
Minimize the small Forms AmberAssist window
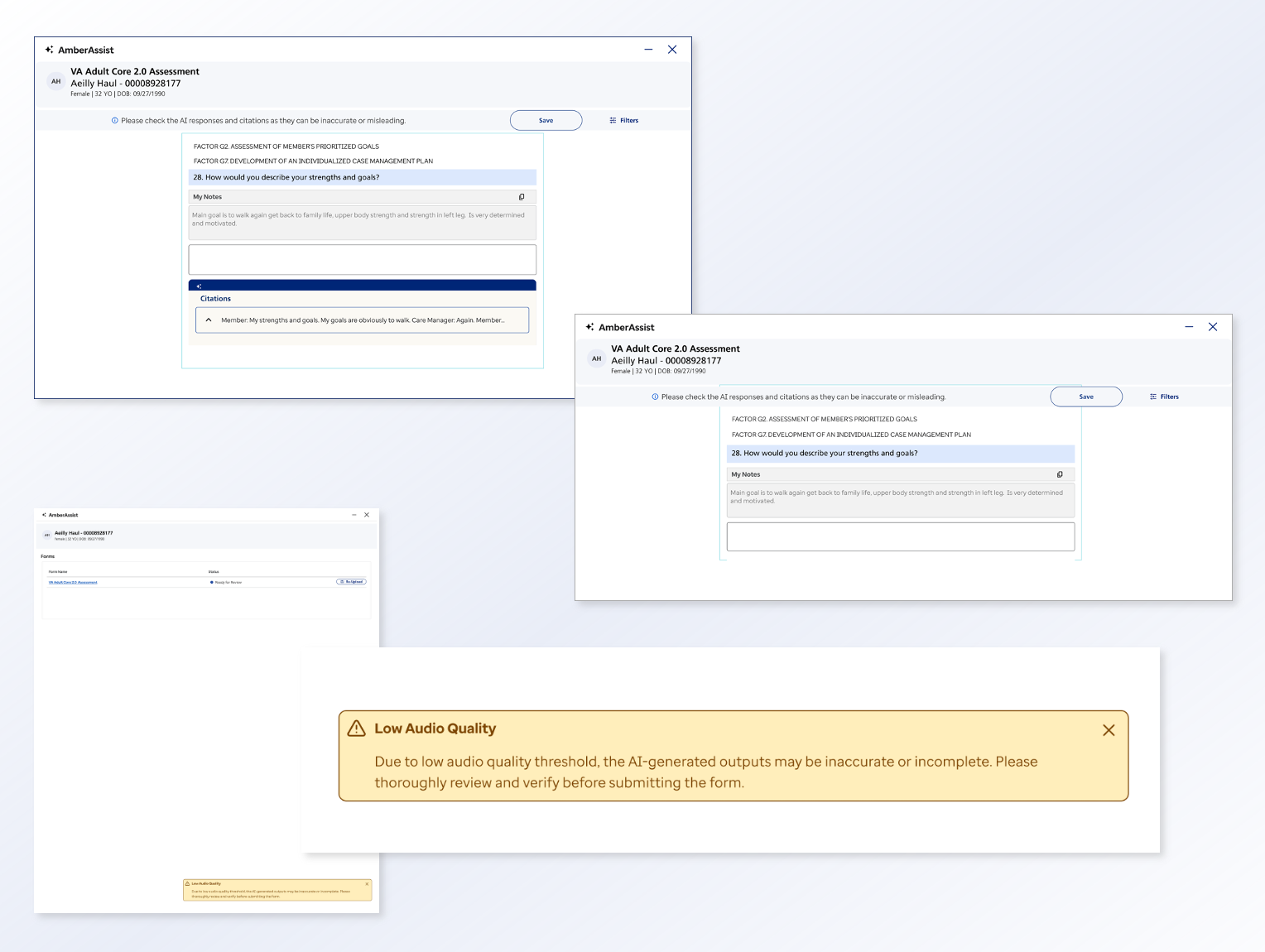(x=354, y=515)
